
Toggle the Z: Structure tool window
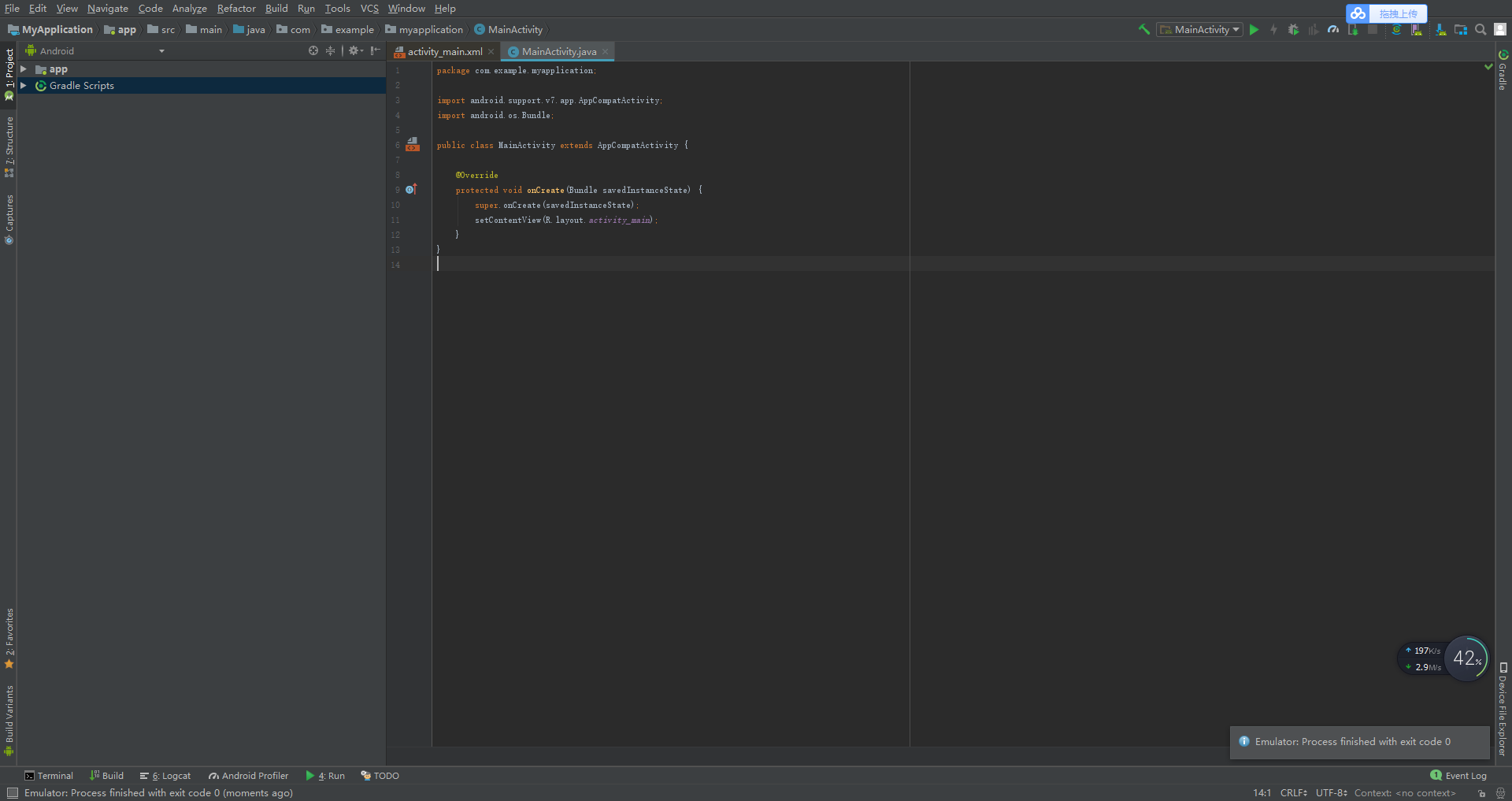[9, 146]
